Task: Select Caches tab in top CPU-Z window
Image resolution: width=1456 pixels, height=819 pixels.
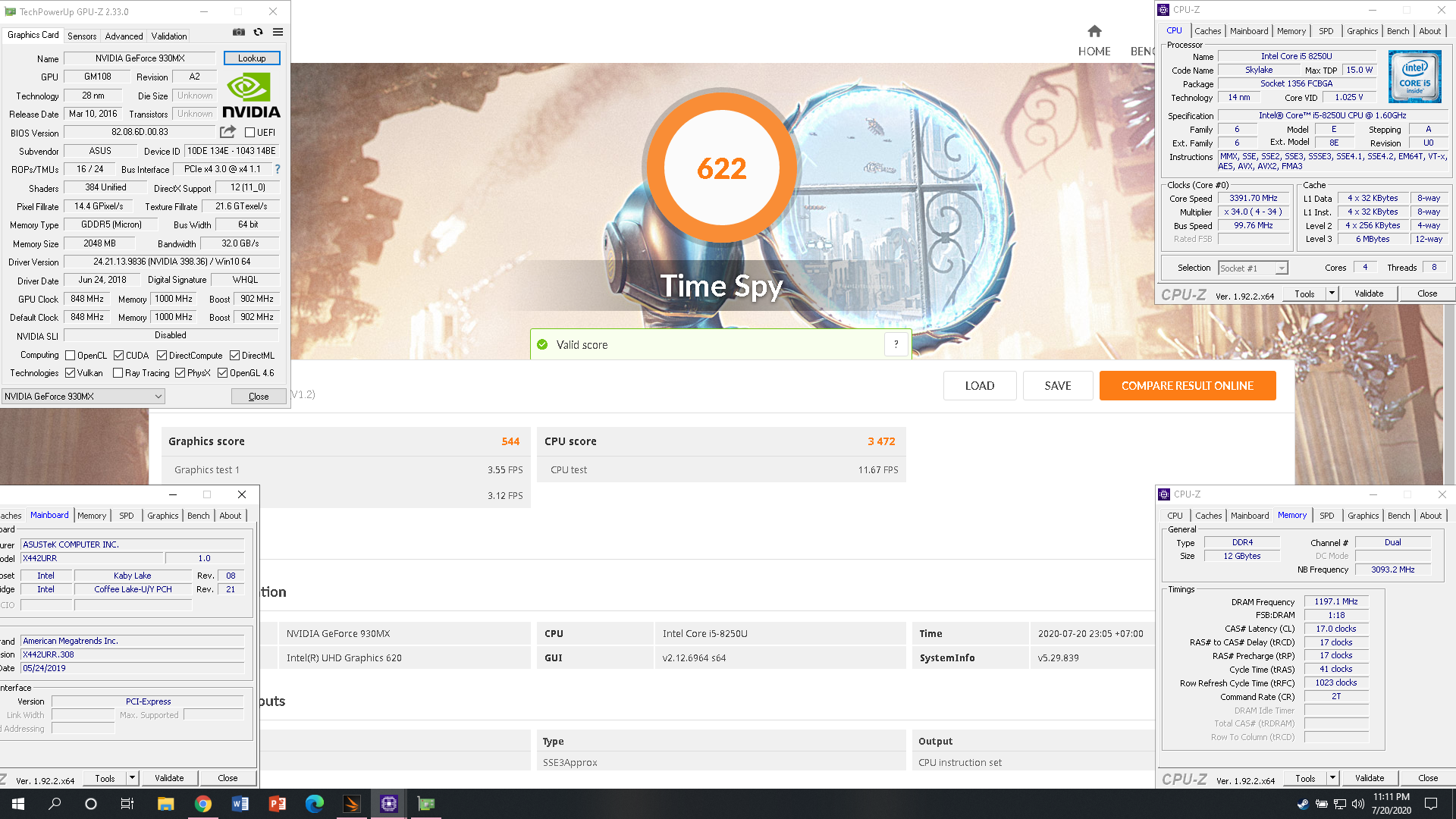Action: pos(1208,31)
